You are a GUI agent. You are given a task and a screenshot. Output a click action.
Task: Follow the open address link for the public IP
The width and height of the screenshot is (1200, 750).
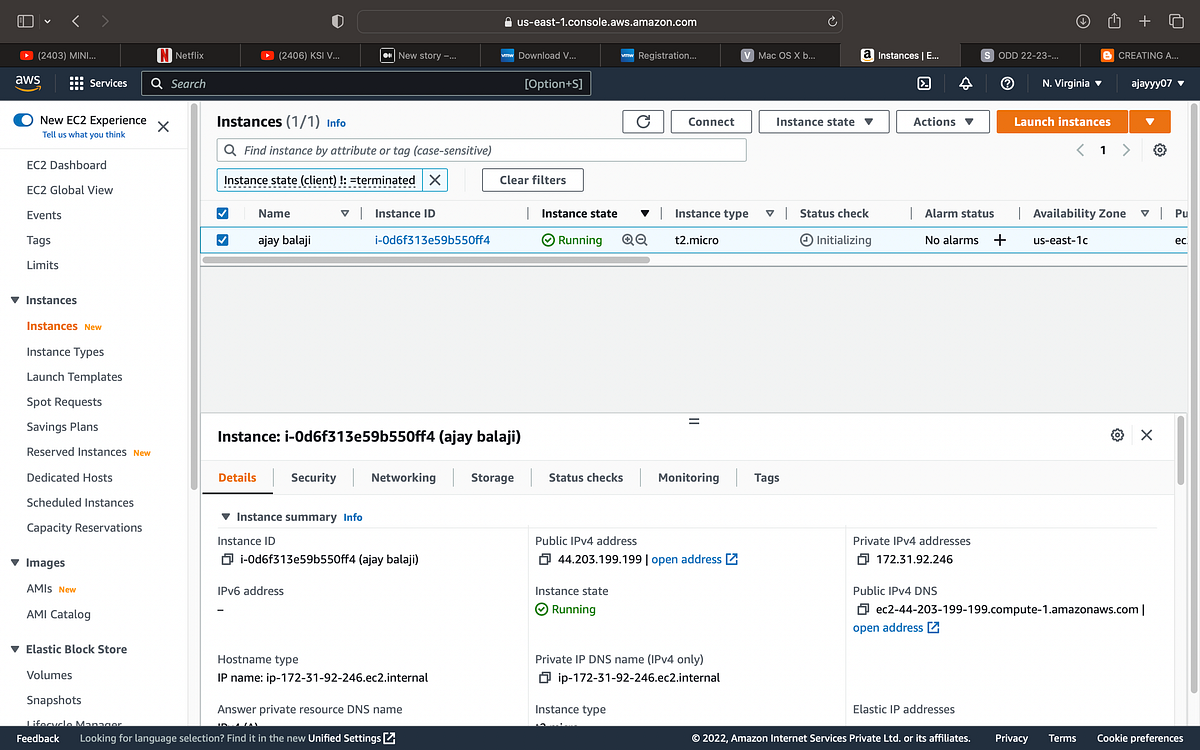pos(688,559)
